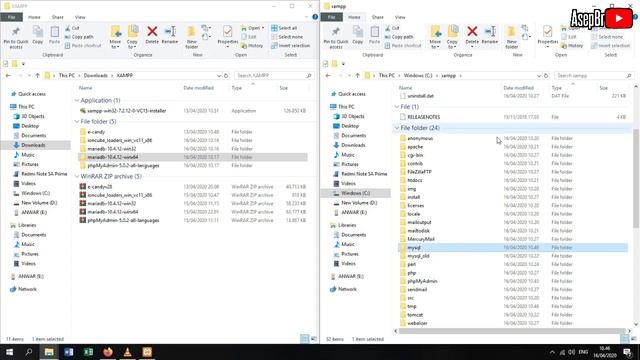The width and height of the screenshot is (640, 360).
Task: Collapse Application (1) group in left window
Action: pos(77,100)
